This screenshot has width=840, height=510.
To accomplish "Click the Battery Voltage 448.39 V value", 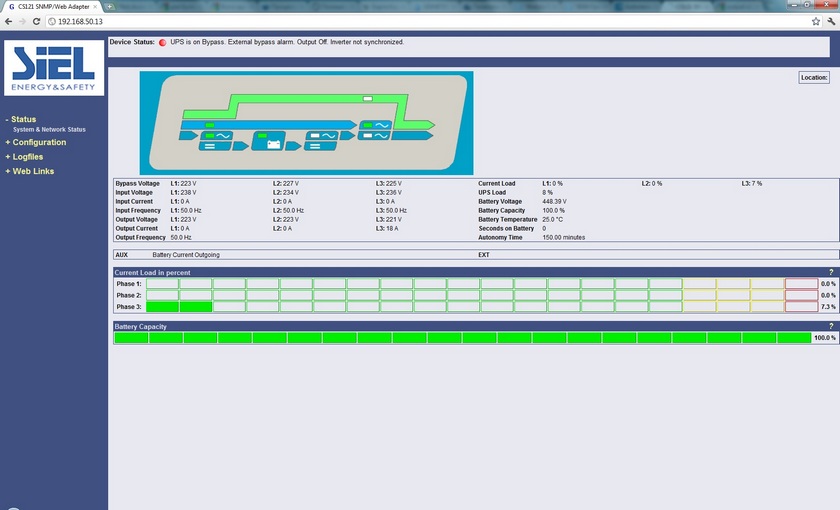I will coord(554,201).
